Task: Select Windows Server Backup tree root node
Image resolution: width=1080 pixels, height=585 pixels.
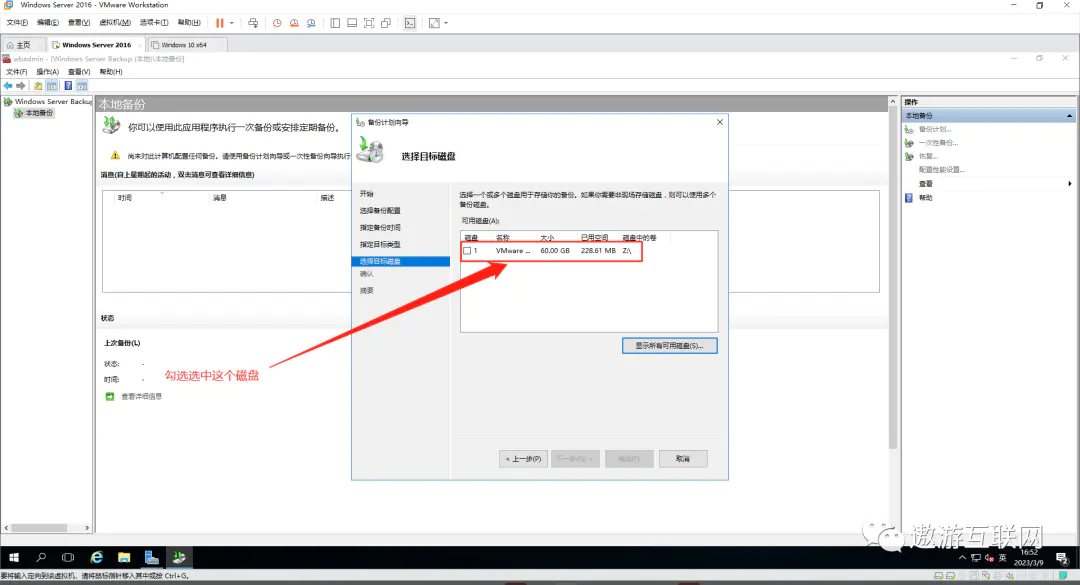Action: [53, 102]
